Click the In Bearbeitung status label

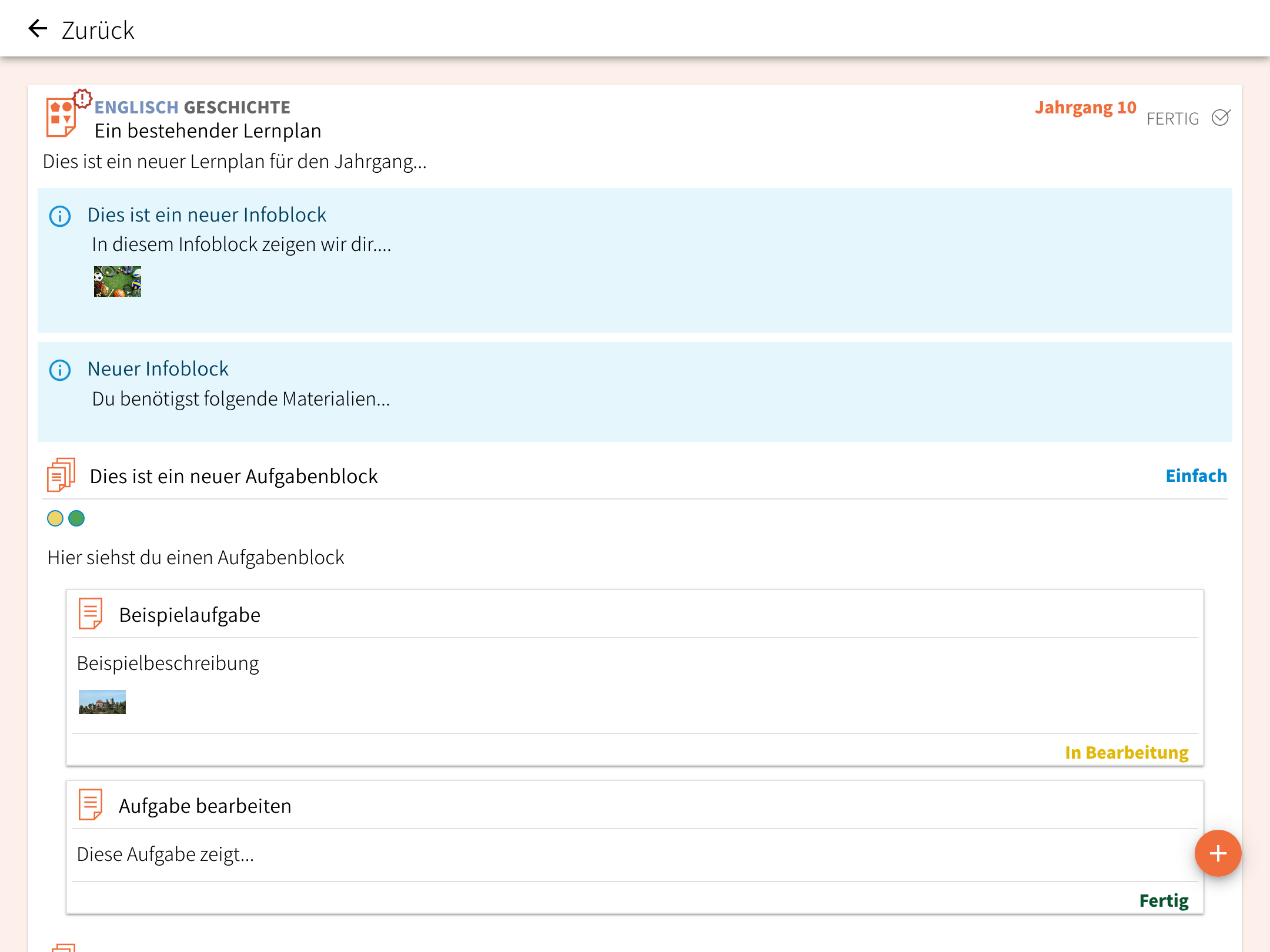tap(1126, 753)
